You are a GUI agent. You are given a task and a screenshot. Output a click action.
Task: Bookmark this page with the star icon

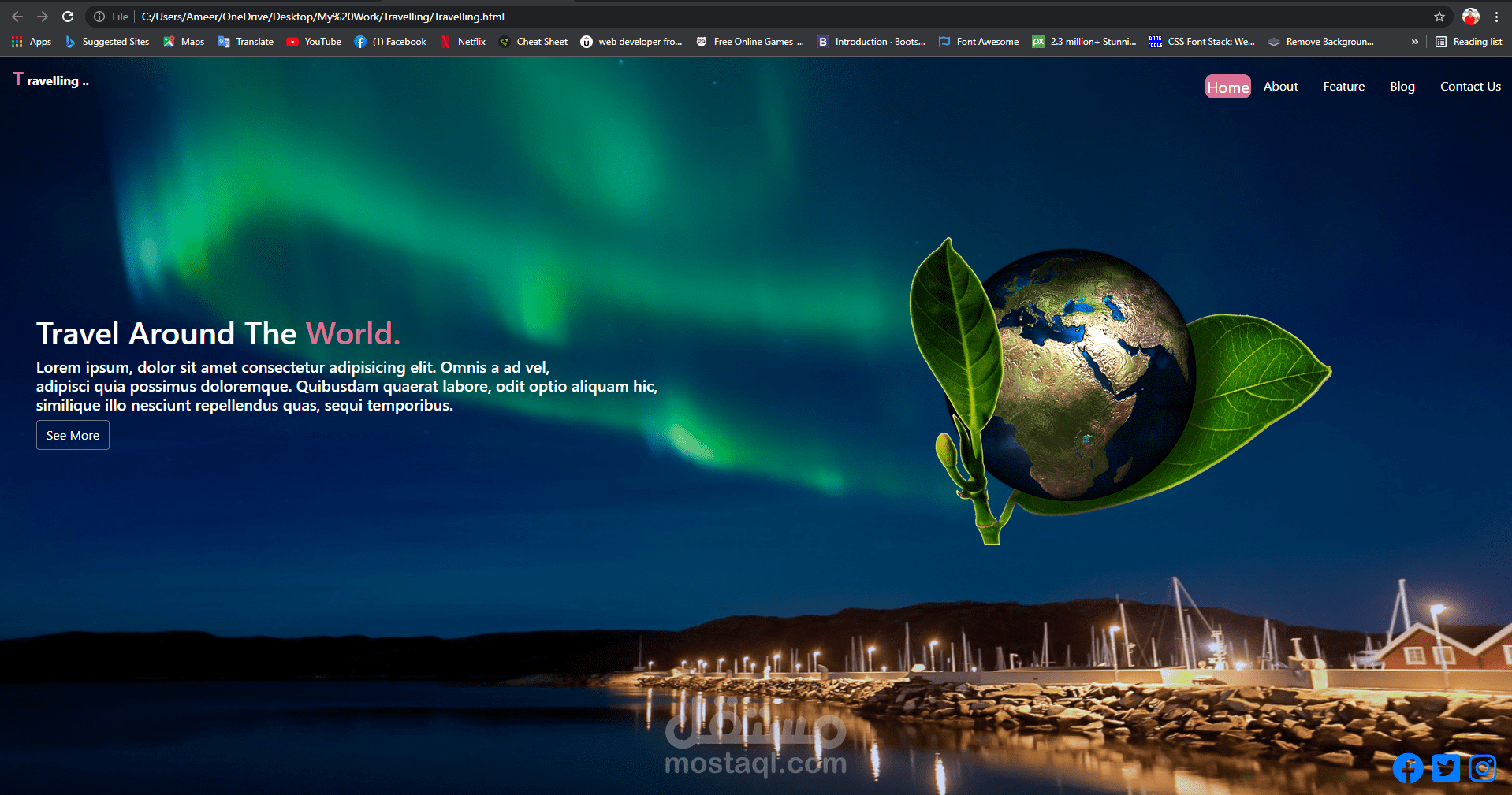[1439, 17]
